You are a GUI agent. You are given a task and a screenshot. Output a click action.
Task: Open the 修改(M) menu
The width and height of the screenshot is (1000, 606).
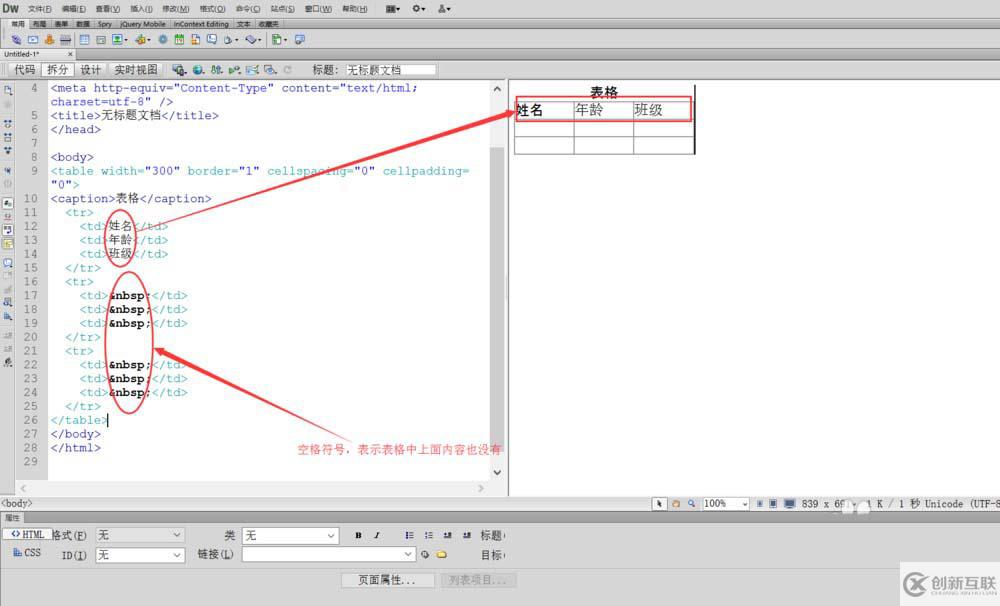click(x=175, y=9)
